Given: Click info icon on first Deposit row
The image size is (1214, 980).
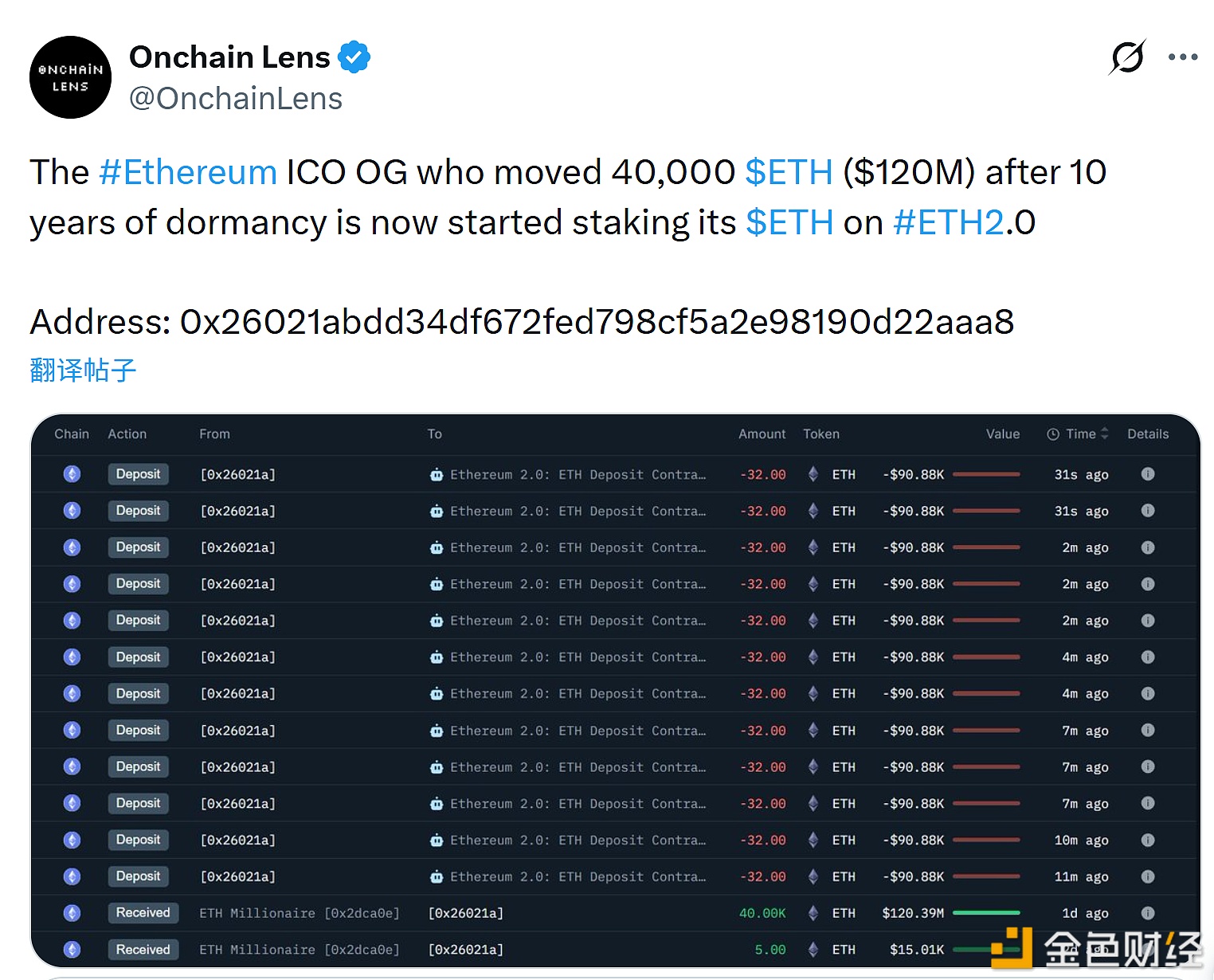Looking at the screenshot, I should coord(1148,474).
